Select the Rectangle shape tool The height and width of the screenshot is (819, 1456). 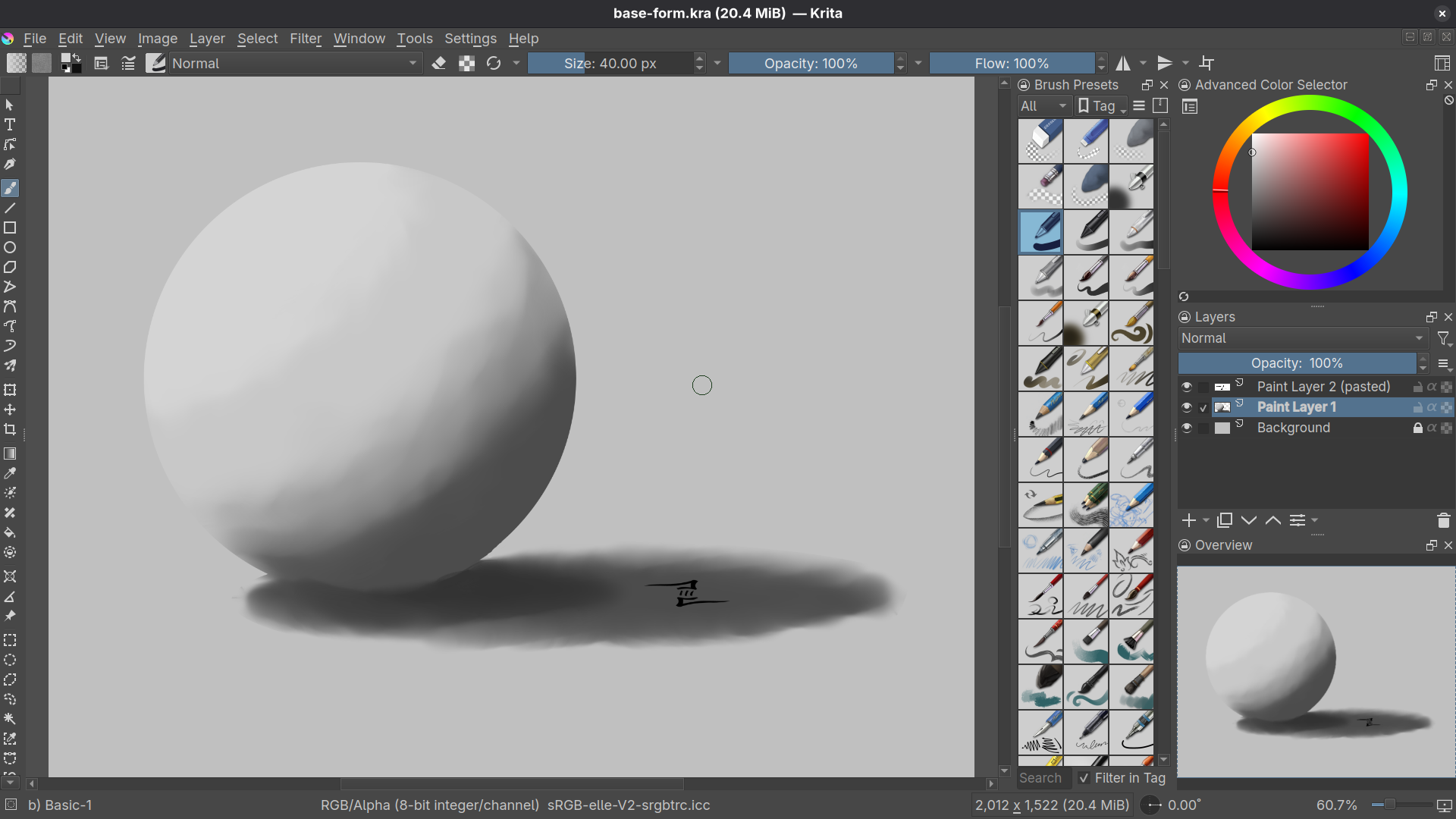pos(10,227)
